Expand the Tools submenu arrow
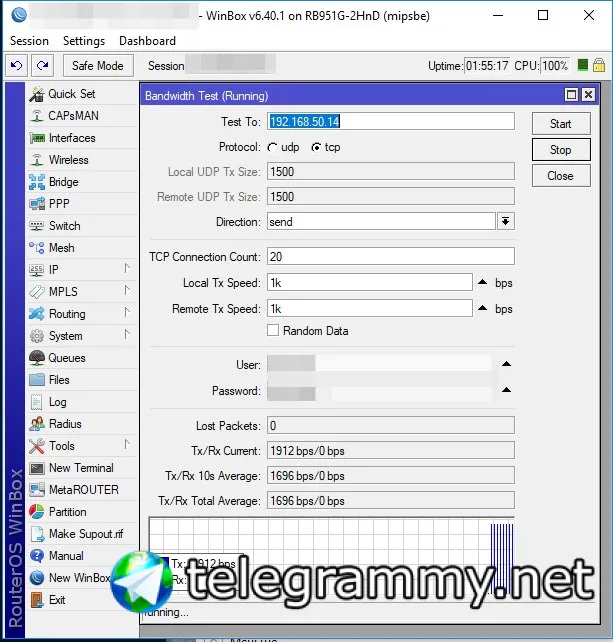Viewport: 613px width, 642px height. 127,445
